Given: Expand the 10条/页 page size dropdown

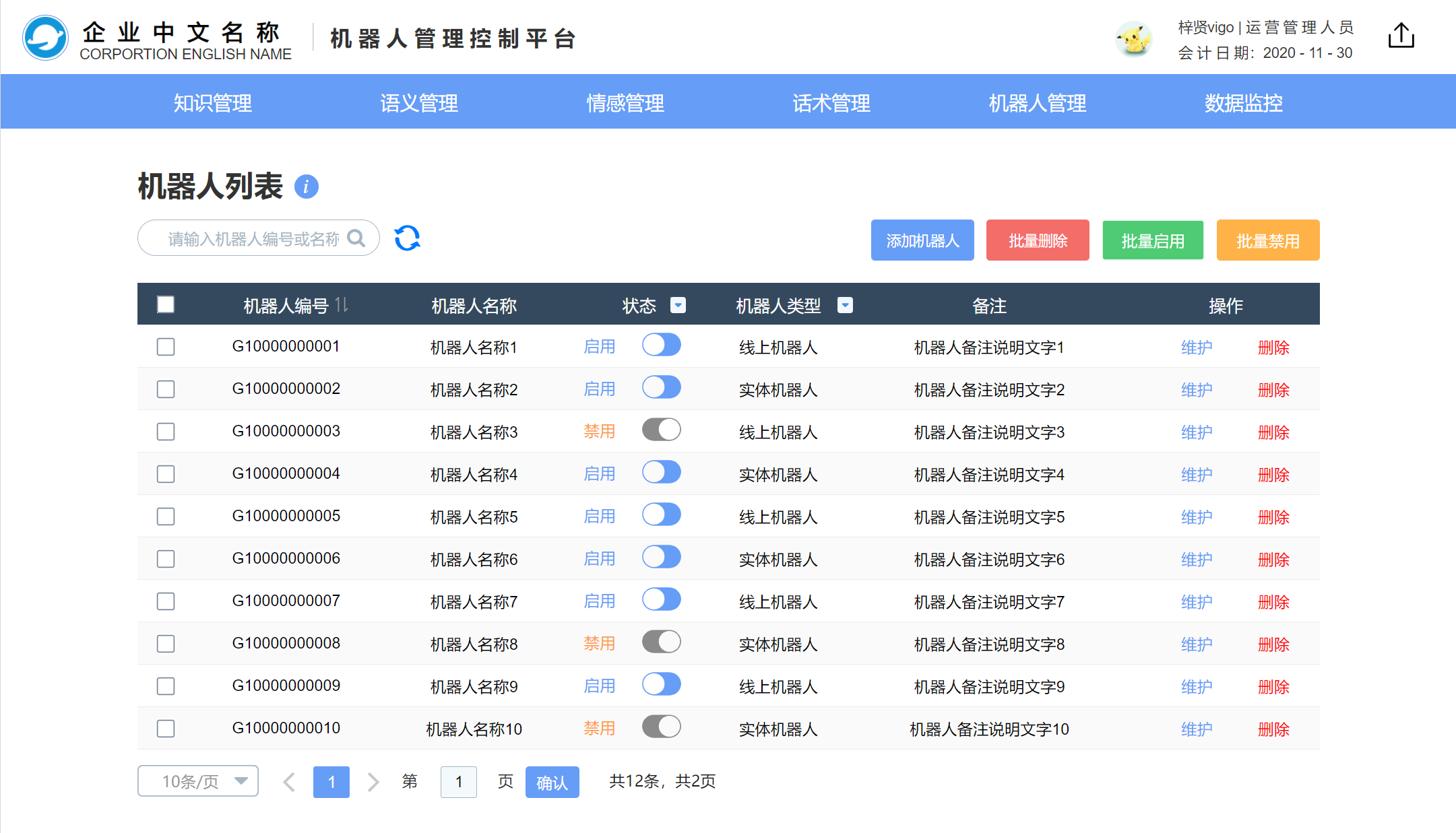Looking at the screenshot, I should (198, 781).
